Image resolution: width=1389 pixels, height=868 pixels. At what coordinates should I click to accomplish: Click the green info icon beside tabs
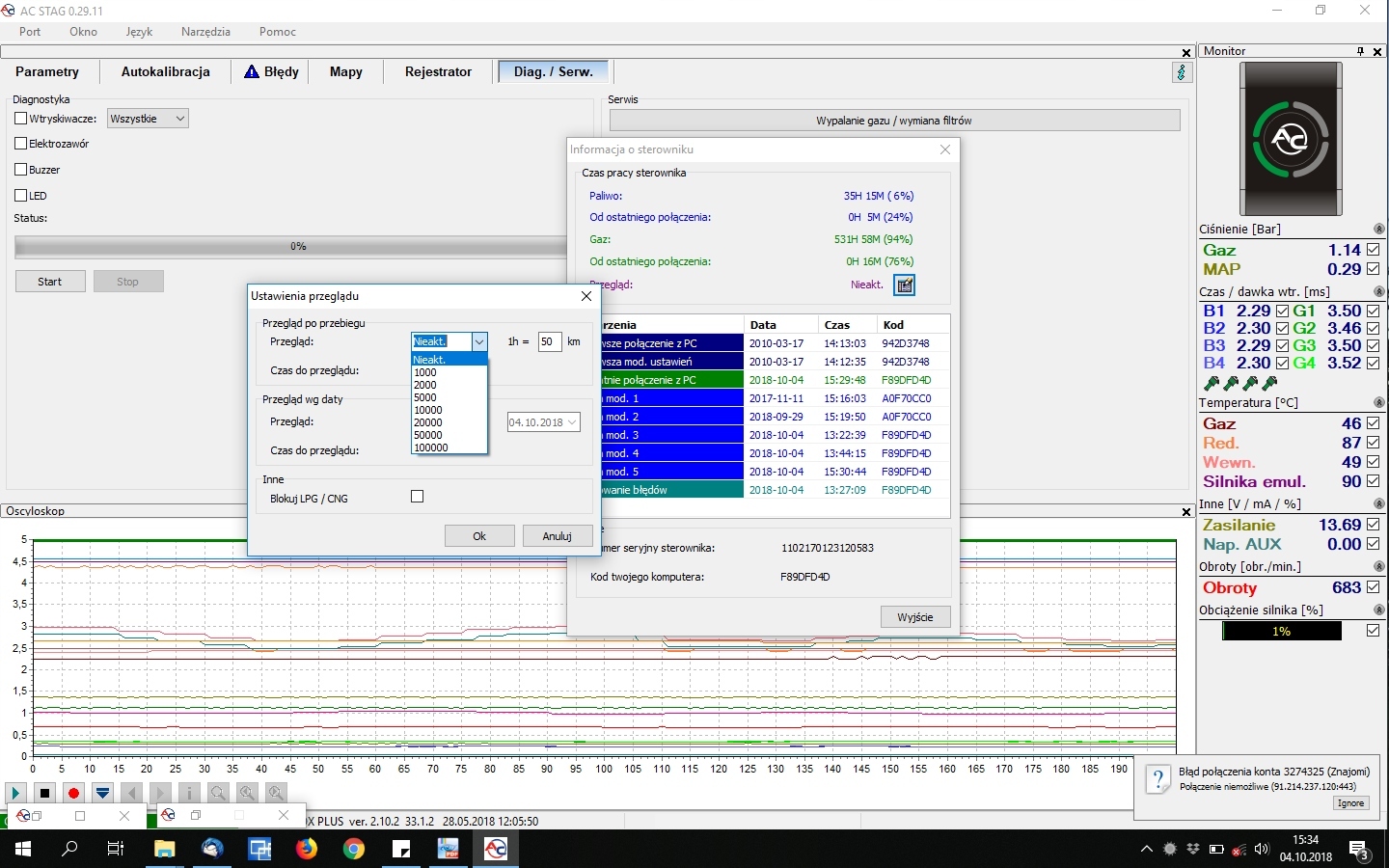click(1182, 72)
